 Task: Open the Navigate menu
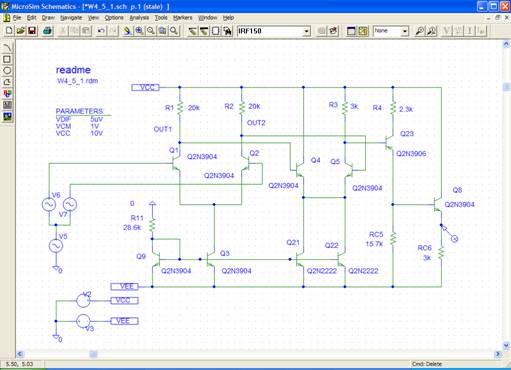coord(71,18)
